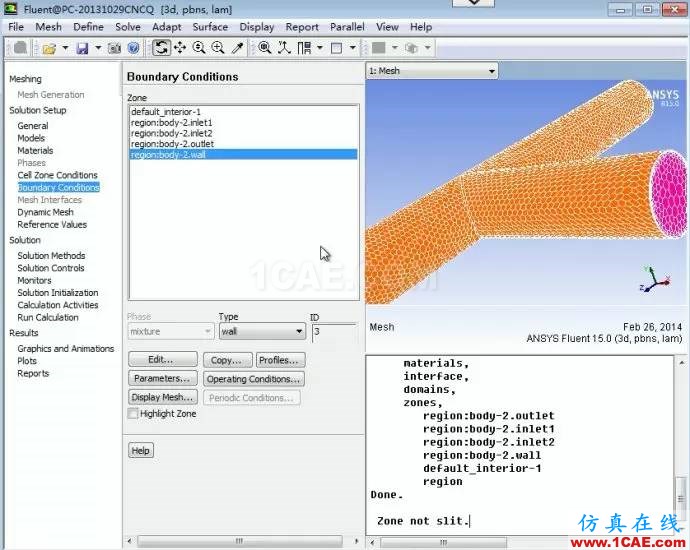Select the zoom to area tool
The width and height of the screenshot is (690, 550).
pos(218,48)
